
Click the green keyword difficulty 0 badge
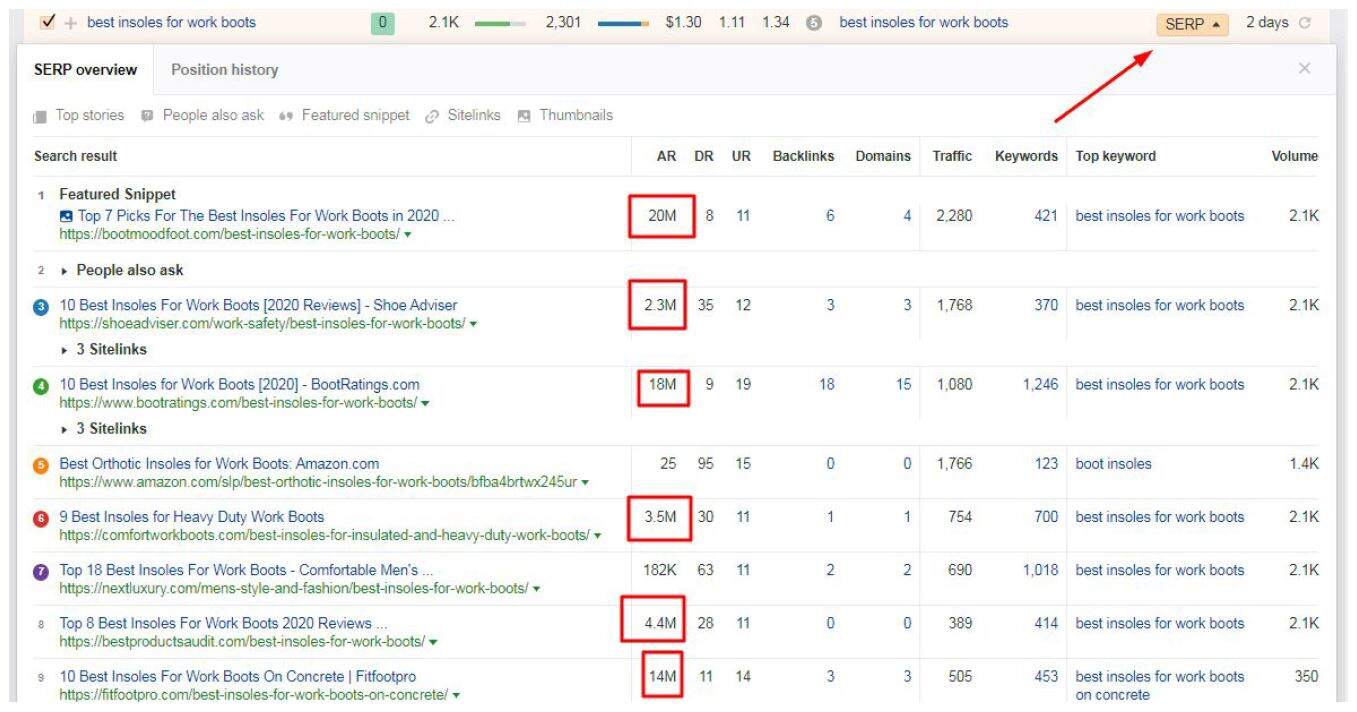(x=382, y=23)
